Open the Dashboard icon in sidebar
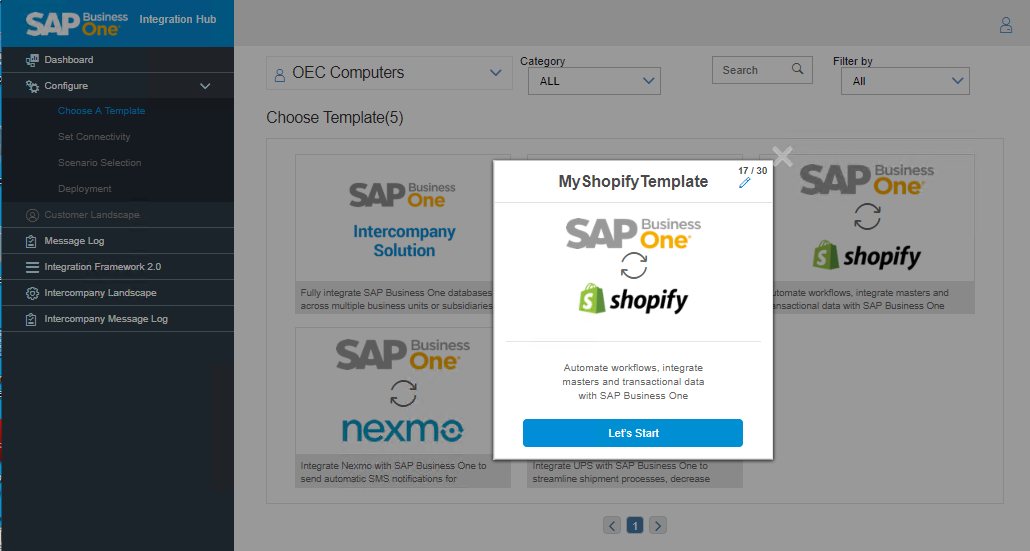 tap(32, 60)
